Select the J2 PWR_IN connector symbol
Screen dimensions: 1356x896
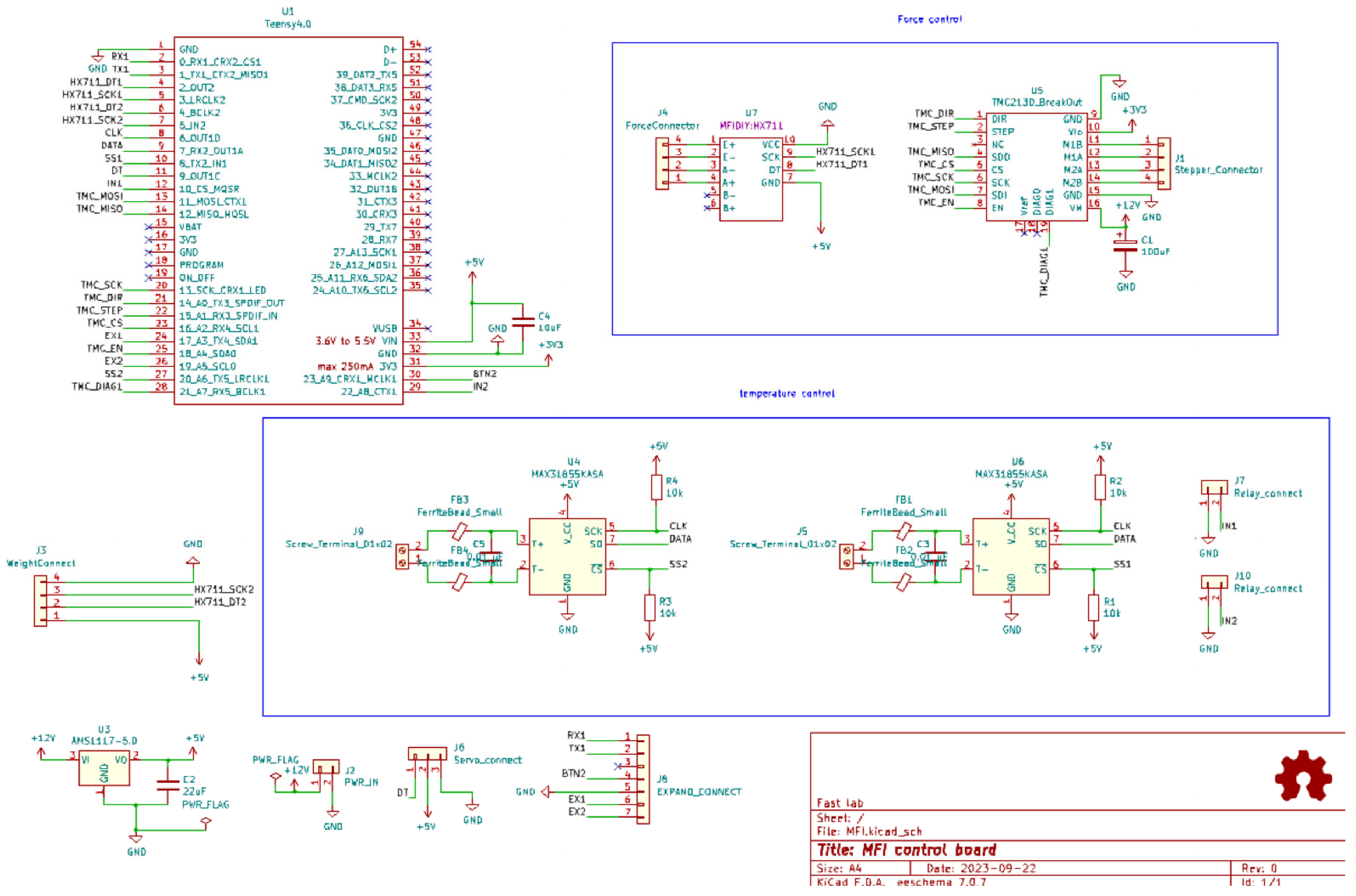point(326,766)
